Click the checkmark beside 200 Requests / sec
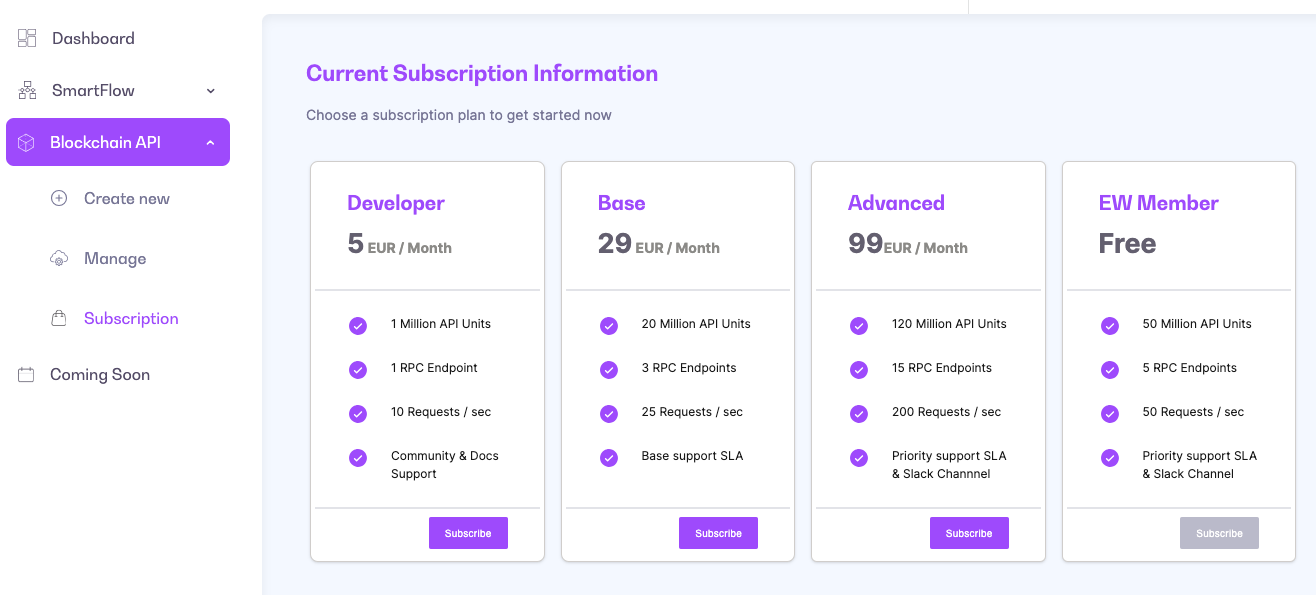 pyautogui.click(x=858, y=414)
